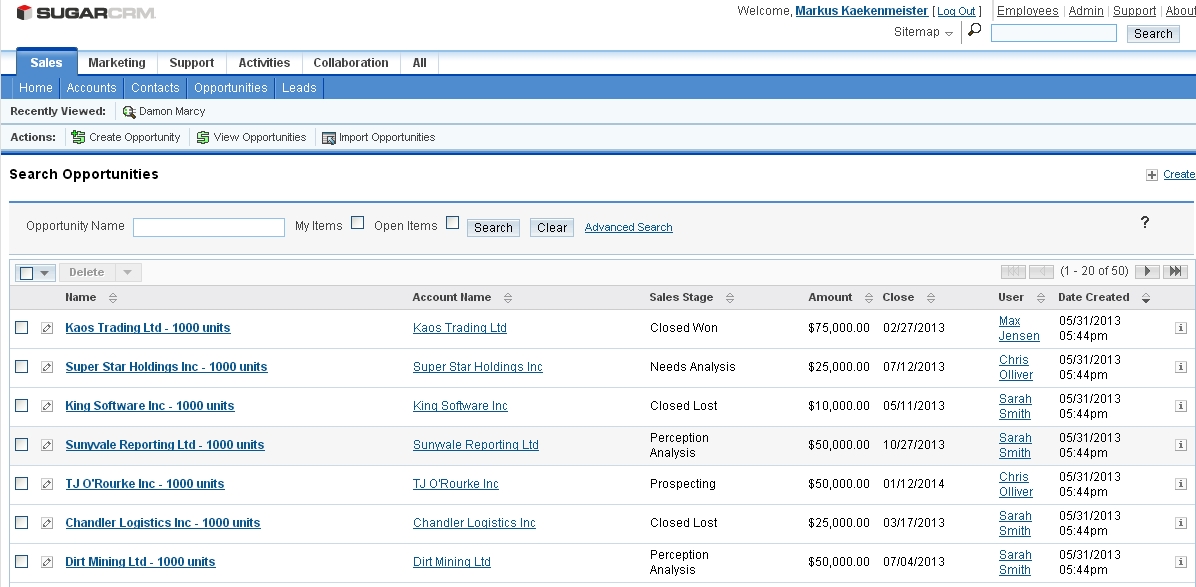Show info details for King Software Inc row

pyautogui.click(x=1181, y=406)
